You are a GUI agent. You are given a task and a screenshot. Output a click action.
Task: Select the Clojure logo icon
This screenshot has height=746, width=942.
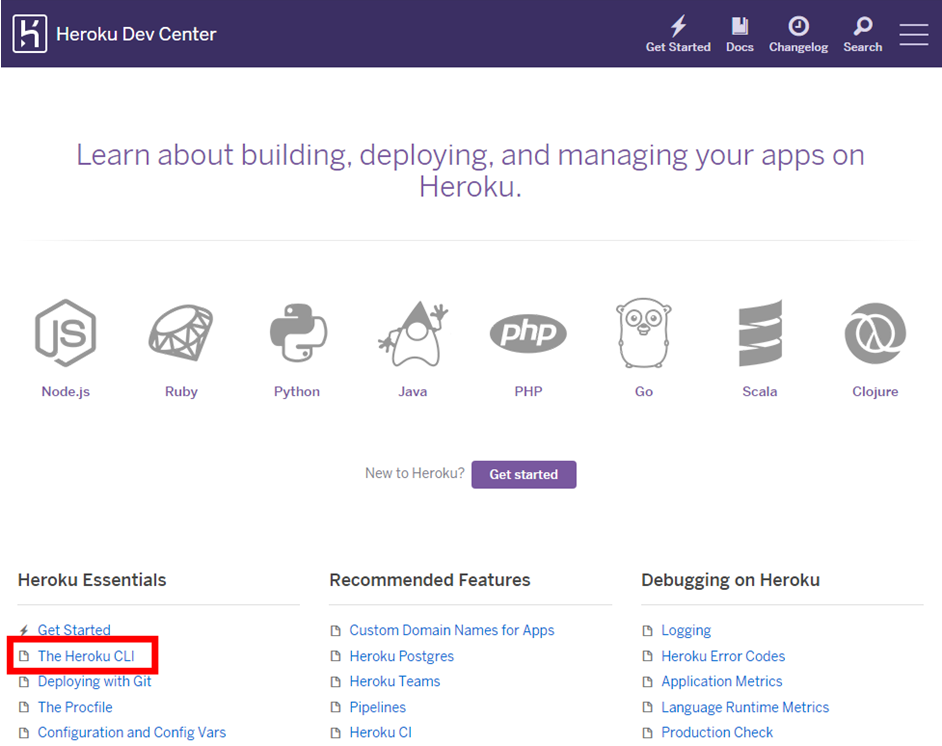pos(875,333)
